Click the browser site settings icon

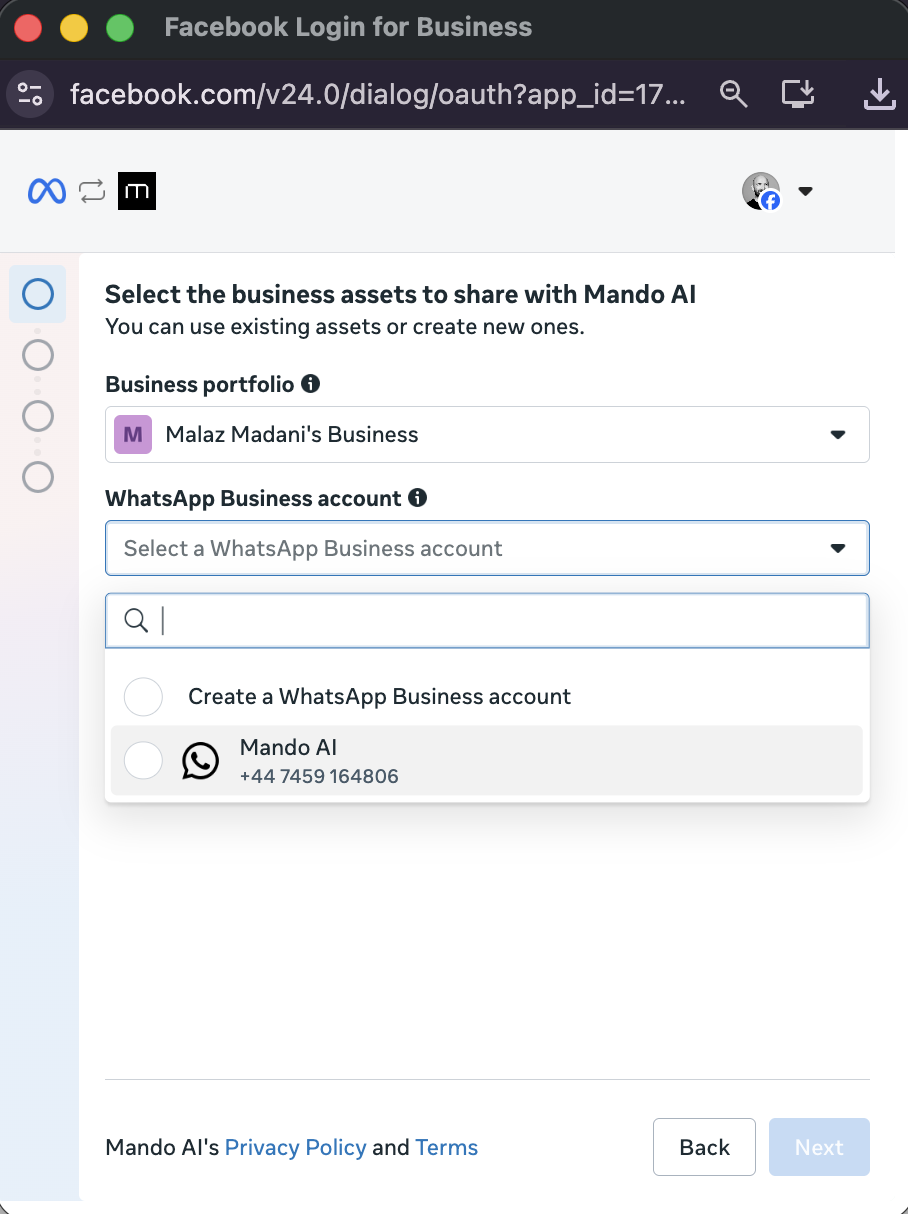(x=31, y=94)
